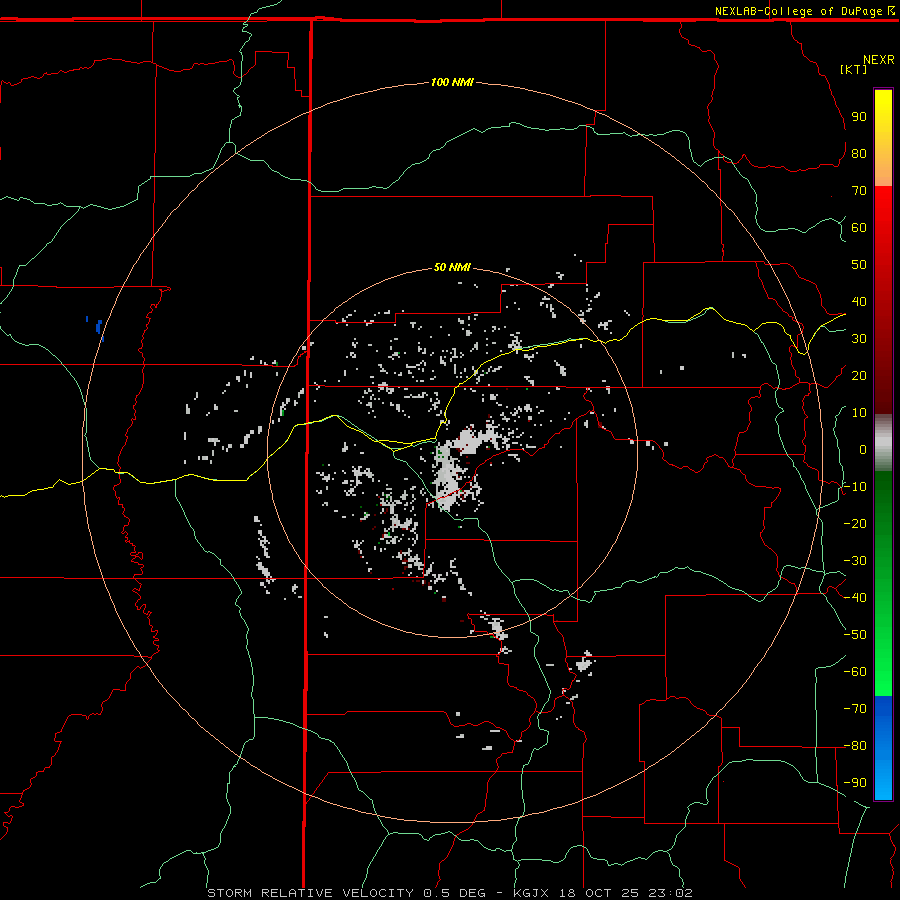The height and width of the screenshot is (900, 900).
Task: Click the -90 value on velocity scale
Action: tap(855, 783)
